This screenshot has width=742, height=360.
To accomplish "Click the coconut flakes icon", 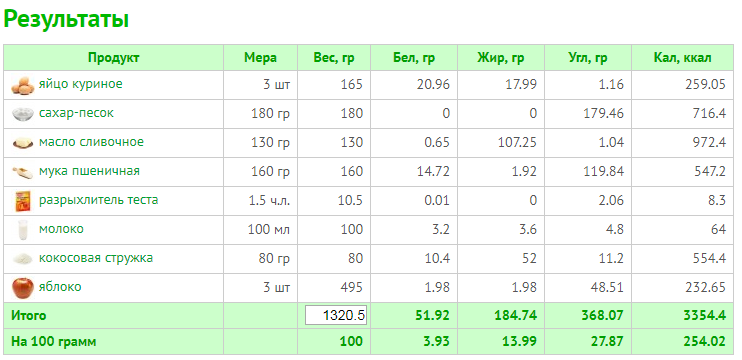I will coord(23,259).
